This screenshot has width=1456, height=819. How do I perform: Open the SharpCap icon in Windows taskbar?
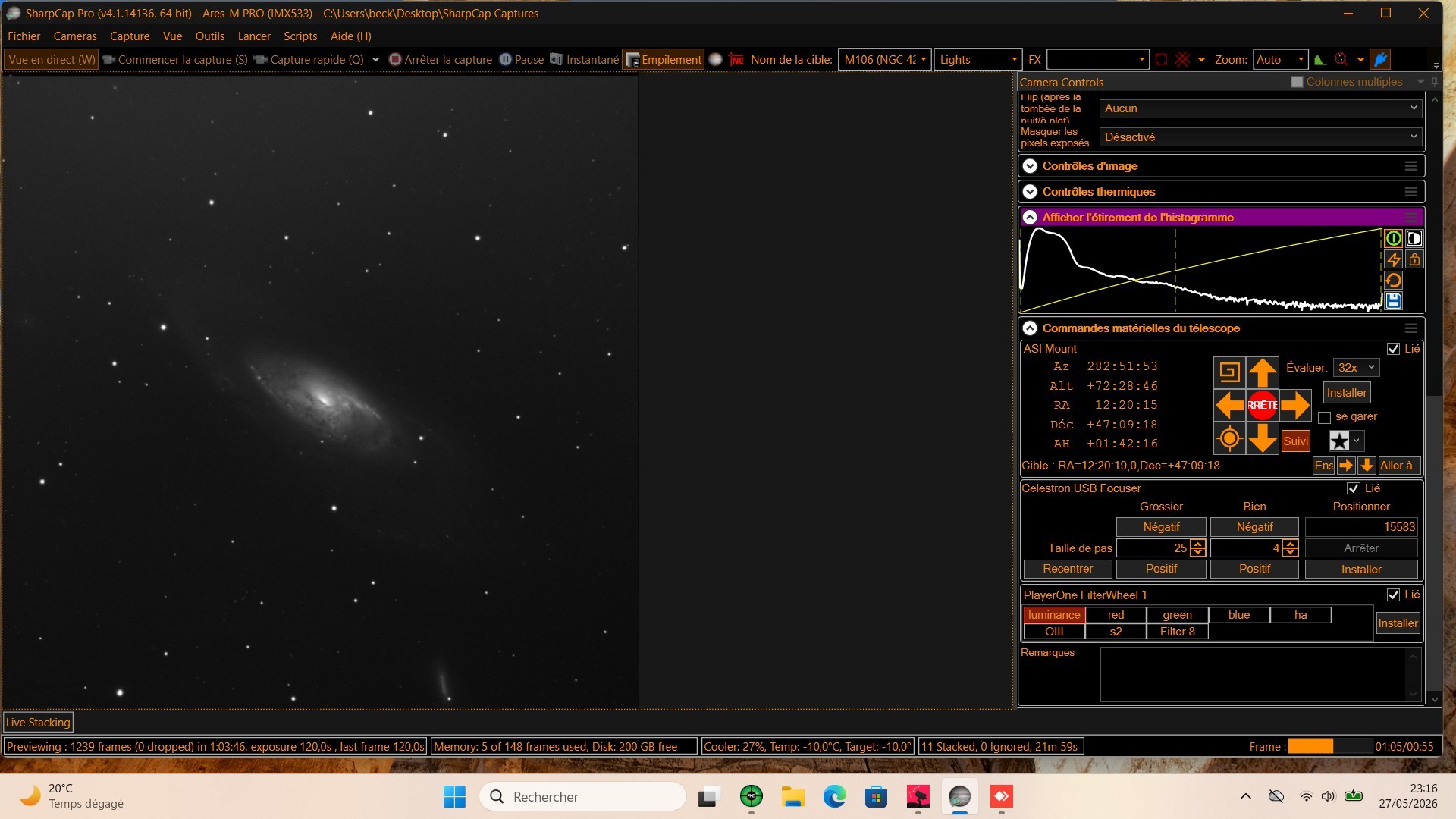pyautogui.click(x=959, y=796)
